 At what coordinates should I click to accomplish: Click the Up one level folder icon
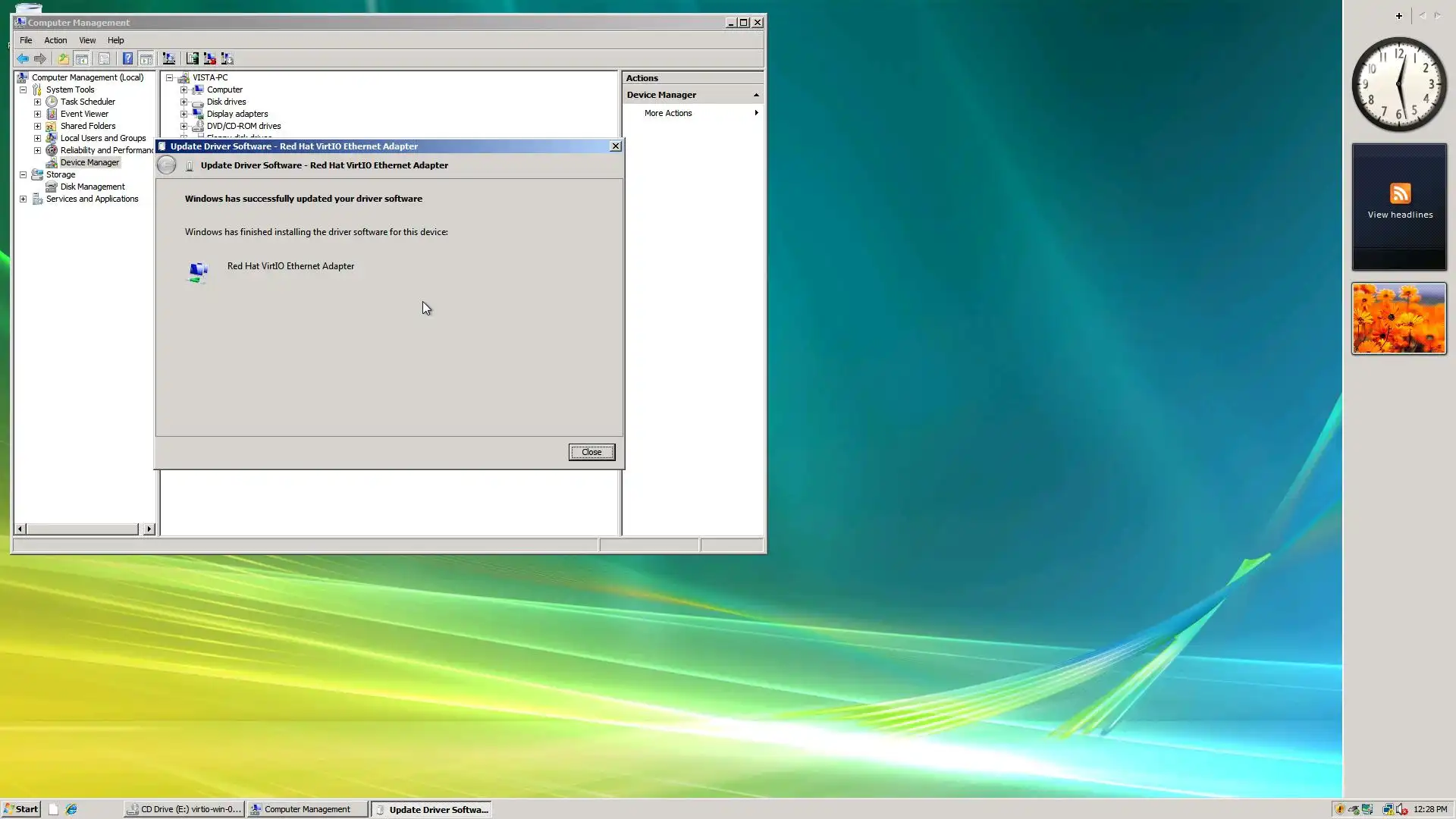tap(63, 58)
